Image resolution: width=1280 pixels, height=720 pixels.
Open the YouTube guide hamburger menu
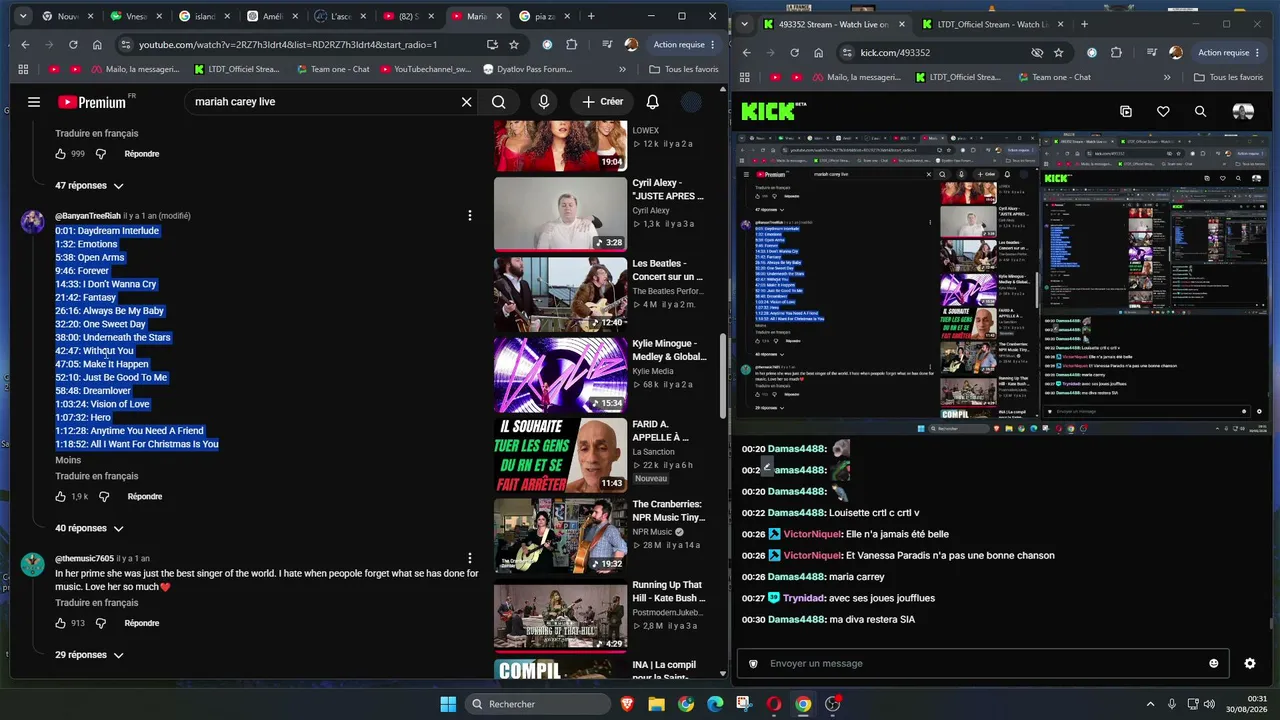coord(34,102)
